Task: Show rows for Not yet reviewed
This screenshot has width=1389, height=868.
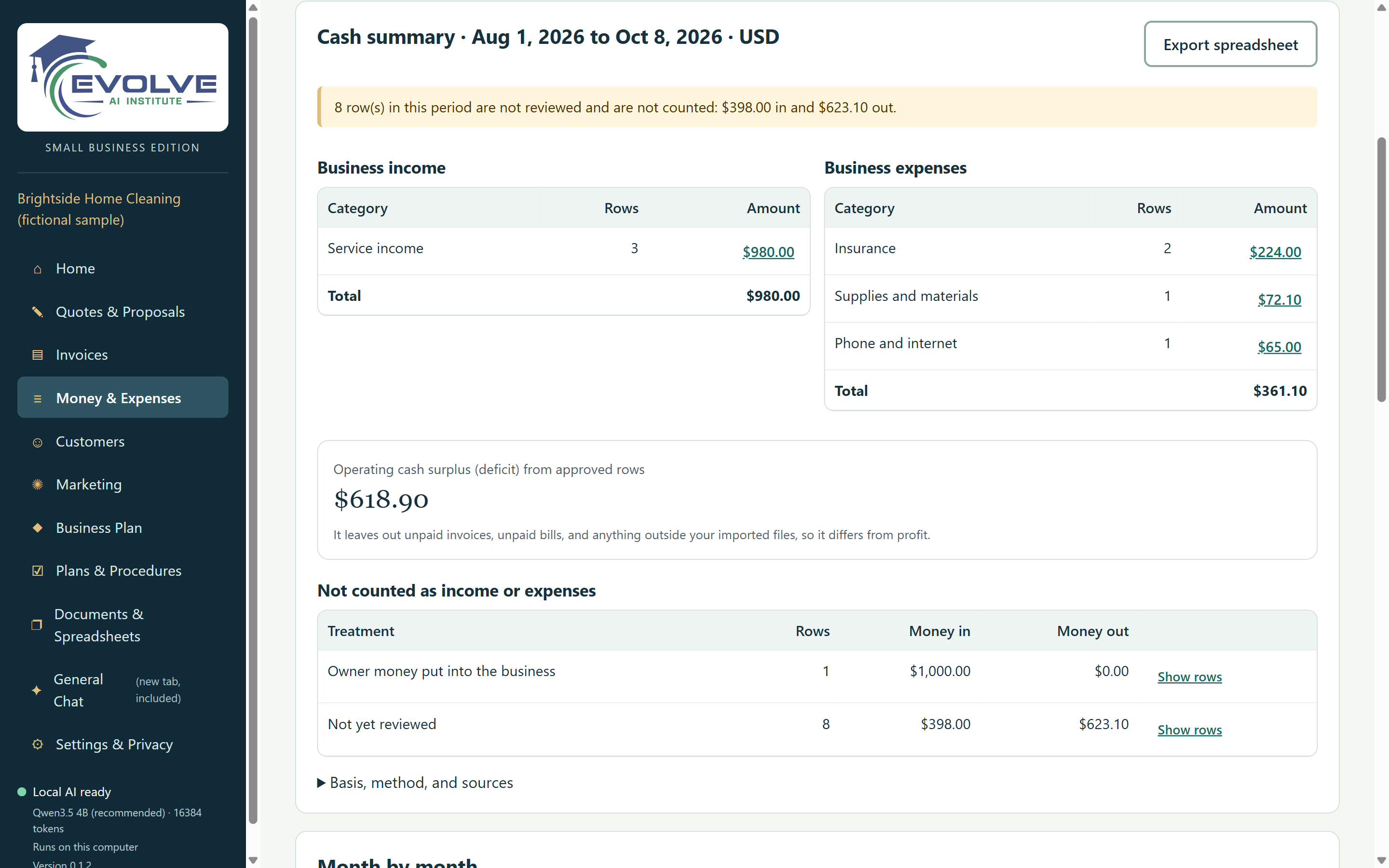Action: coord(1189,730)
